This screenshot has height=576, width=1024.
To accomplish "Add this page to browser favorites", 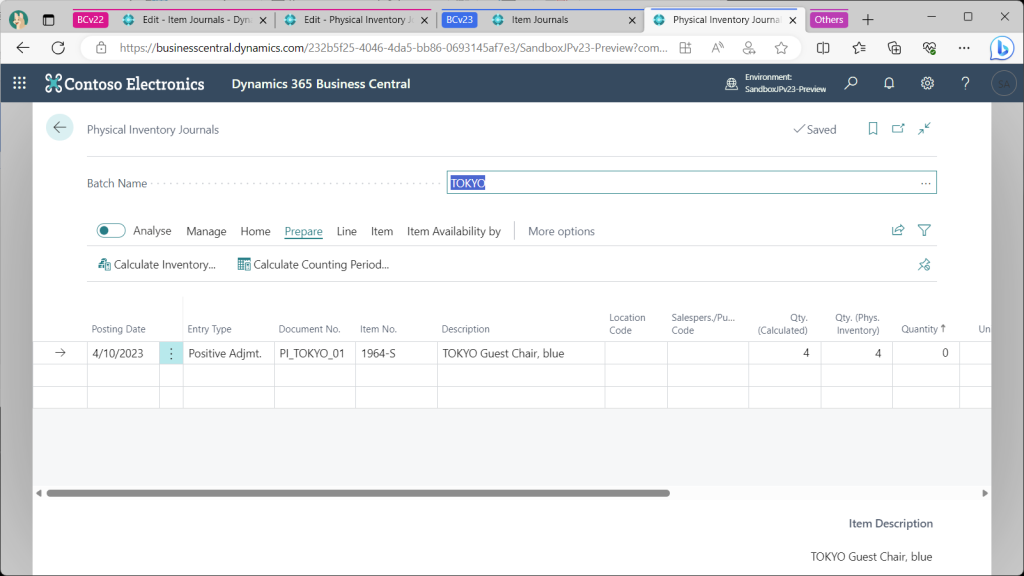I will coord(781,48).
